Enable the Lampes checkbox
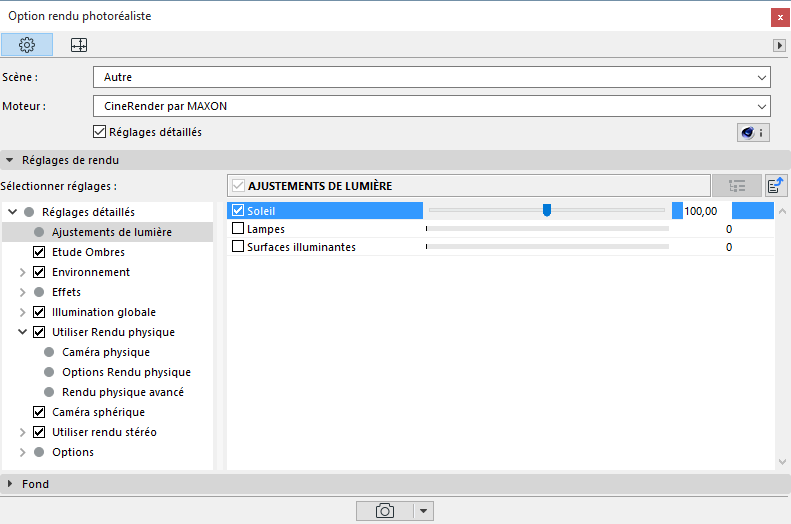Viewport: 791px width, 524px height. click(238, 228)
